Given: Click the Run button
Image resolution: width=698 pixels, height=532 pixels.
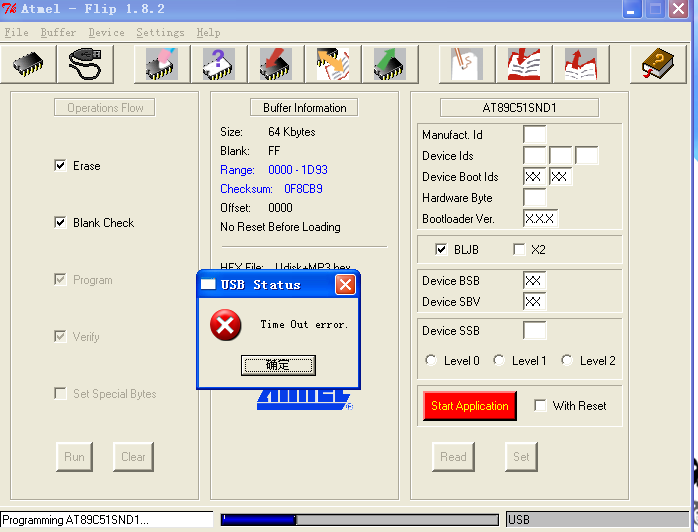Looking at the screenshot, I should point(74,457).
